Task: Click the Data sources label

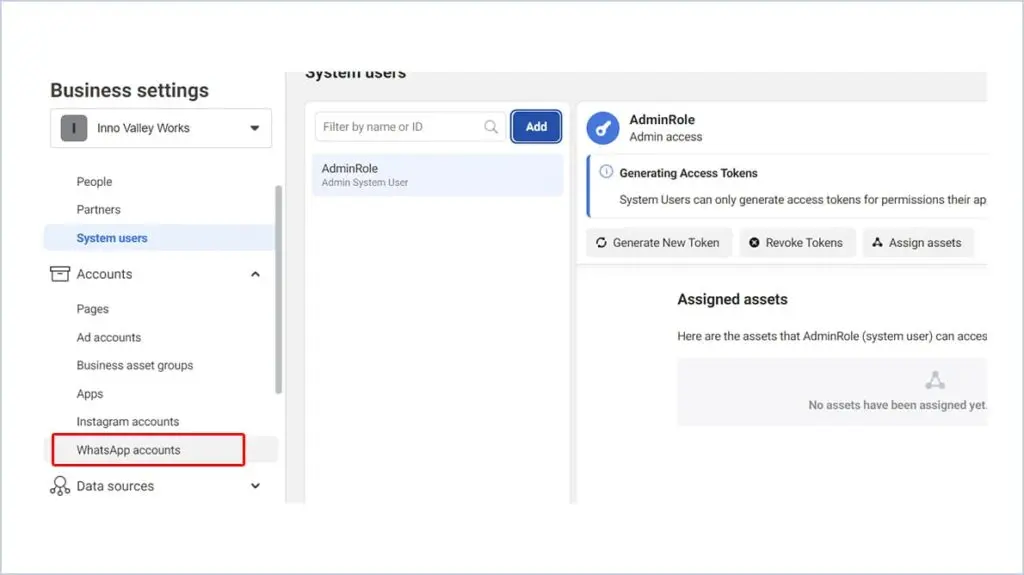Action: point(115,486)
